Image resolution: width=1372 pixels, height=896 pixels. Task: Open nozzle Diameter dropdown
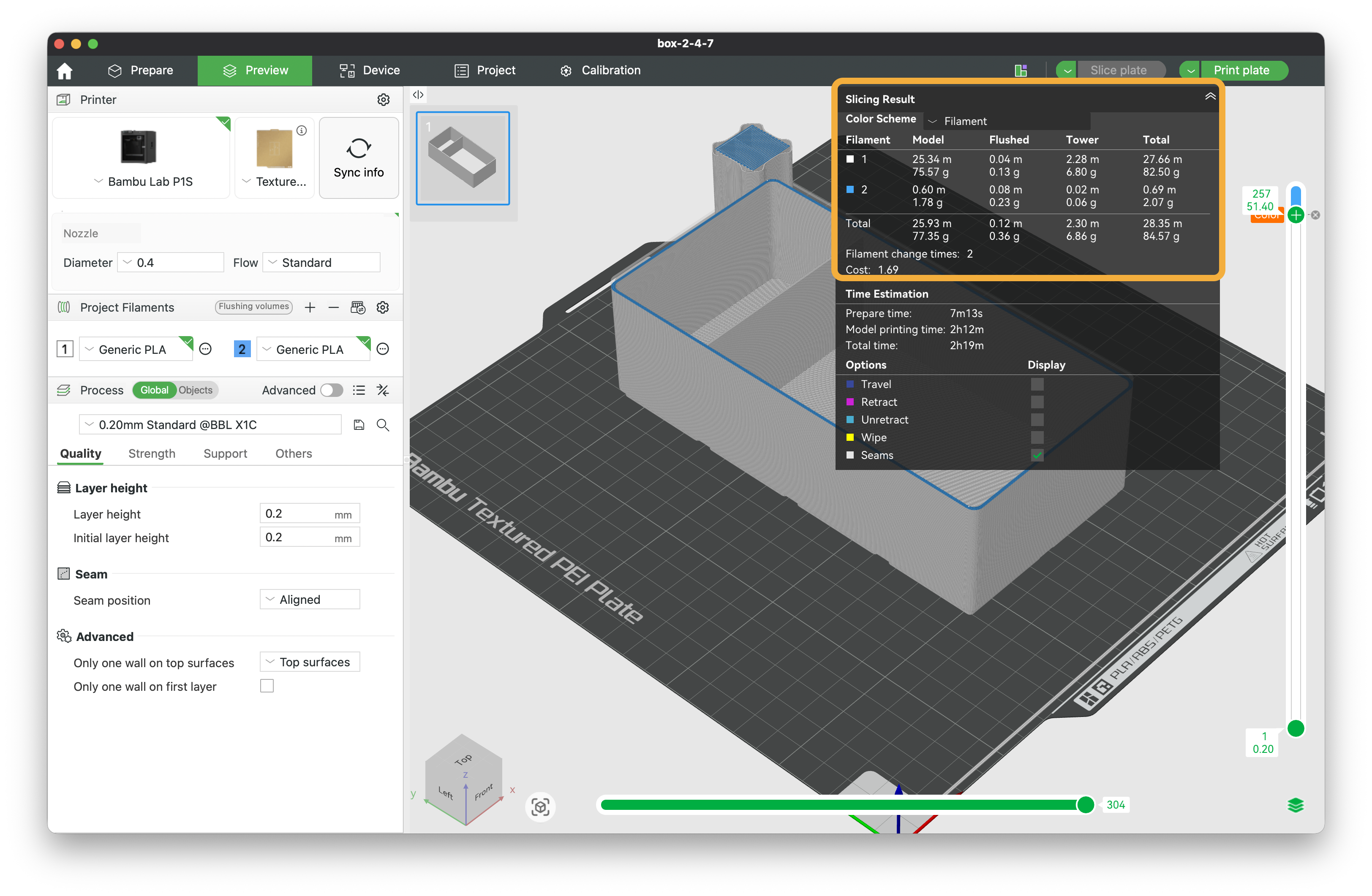[x=171, y=263]
